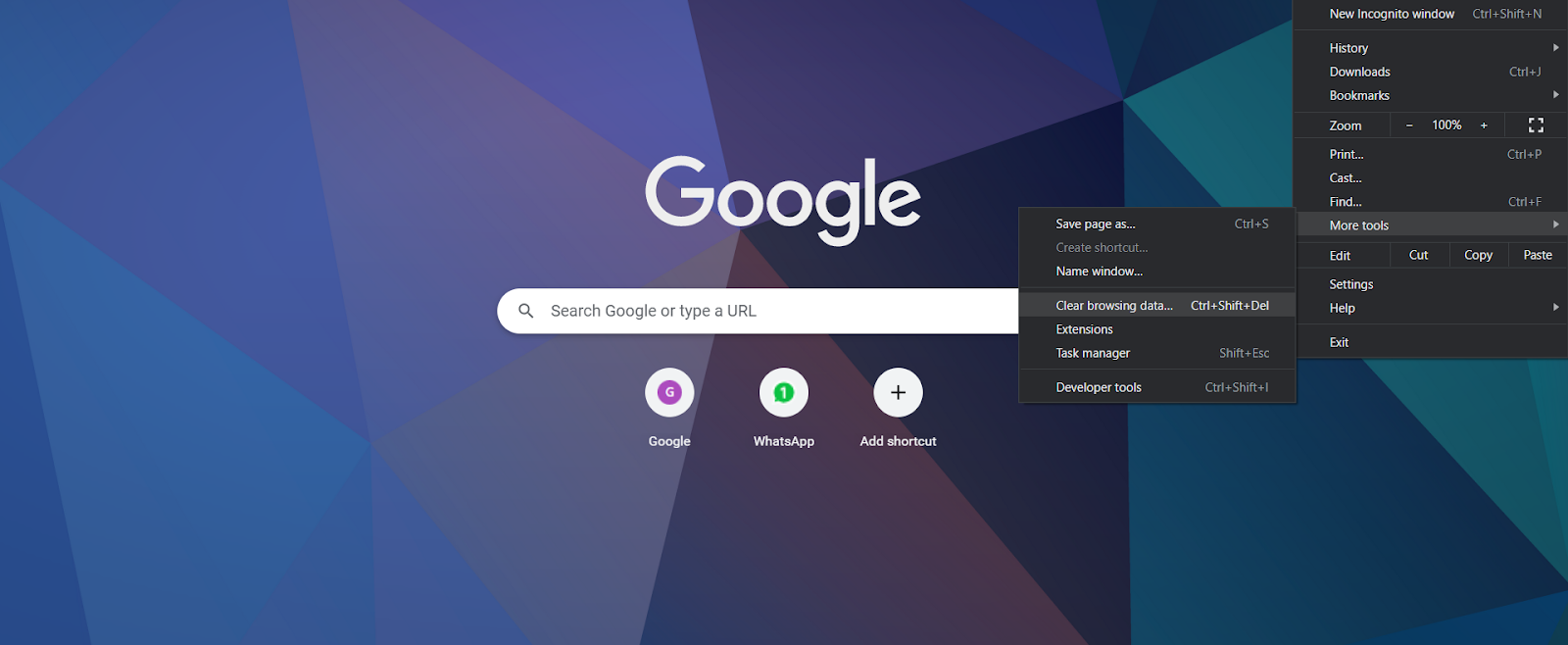The height and width of the screenshot is (645, 1568).
Task: Click the magnifier icon in search box
Action: 526,311
